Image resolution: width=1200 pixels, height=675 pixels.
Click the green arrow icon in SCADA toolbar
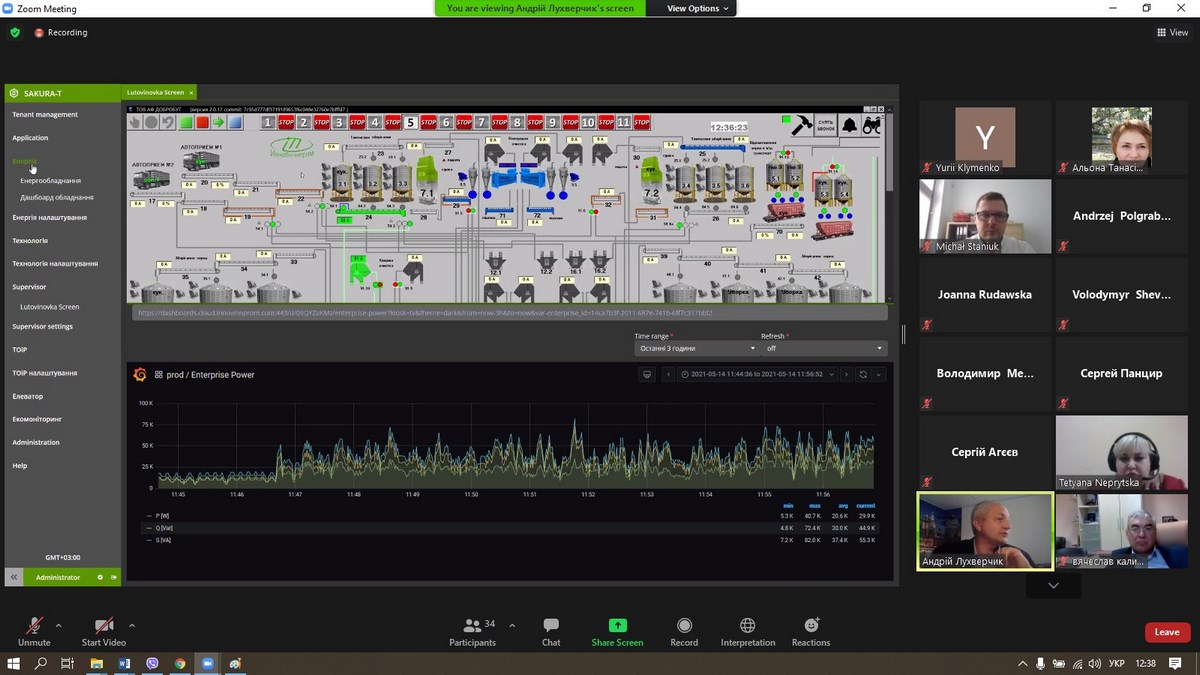(x=218, y=122)
